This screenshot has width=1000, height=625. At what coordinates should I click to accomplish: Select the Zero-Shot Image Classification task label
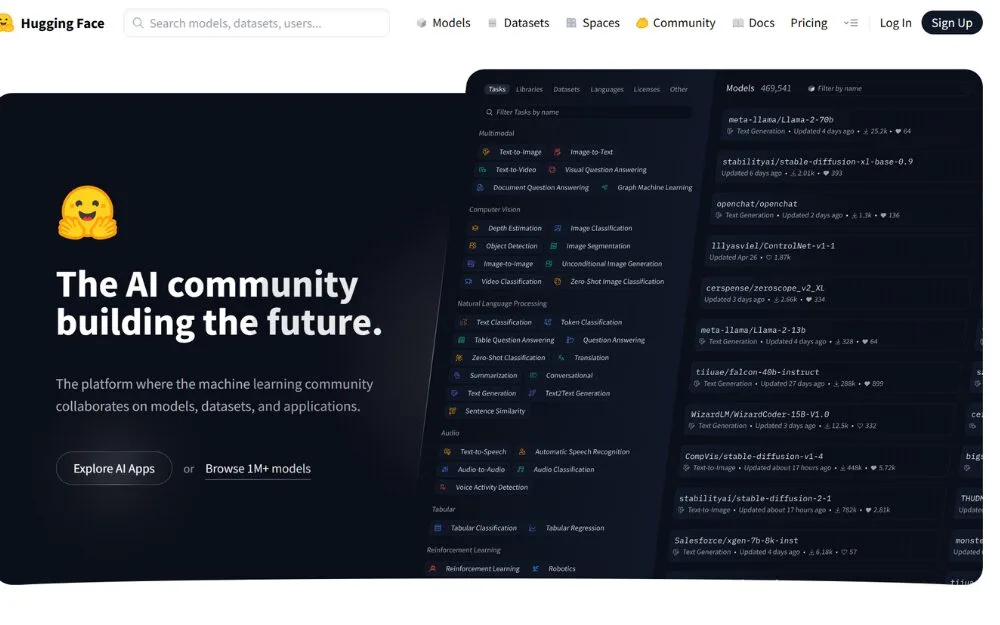617,281
